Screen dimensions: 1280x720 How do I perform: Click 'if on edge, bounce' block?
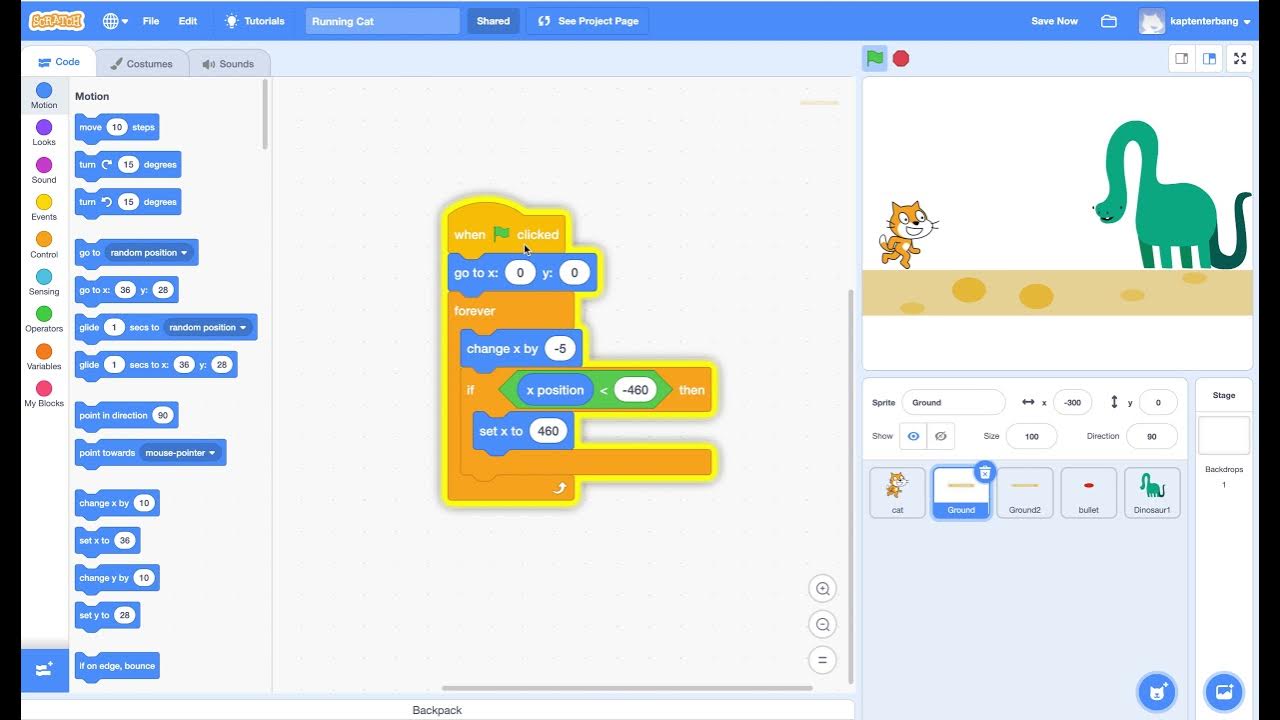pos(117,666)
